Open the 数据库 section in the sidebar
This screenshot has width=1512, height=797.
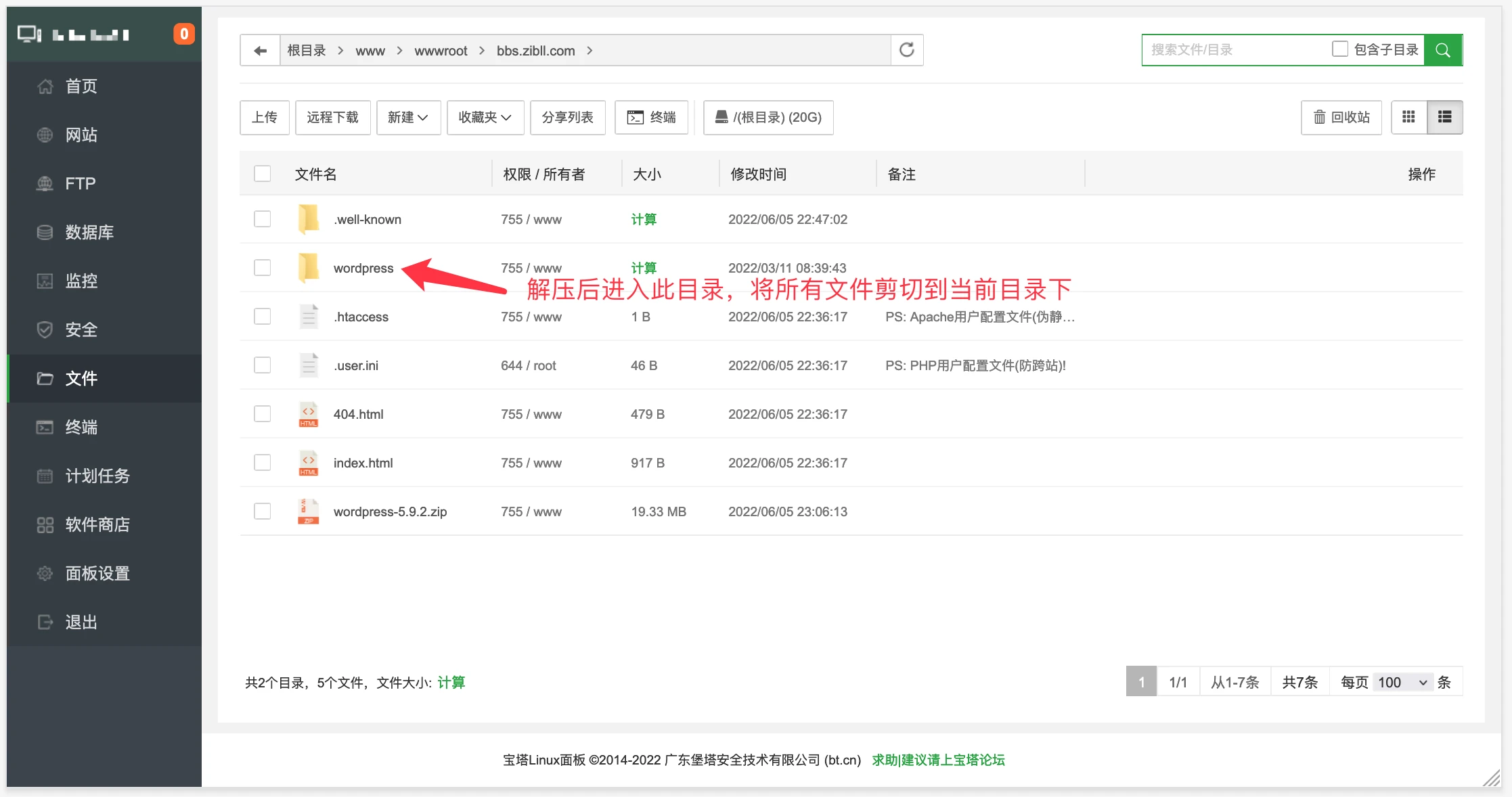point(89,232)
